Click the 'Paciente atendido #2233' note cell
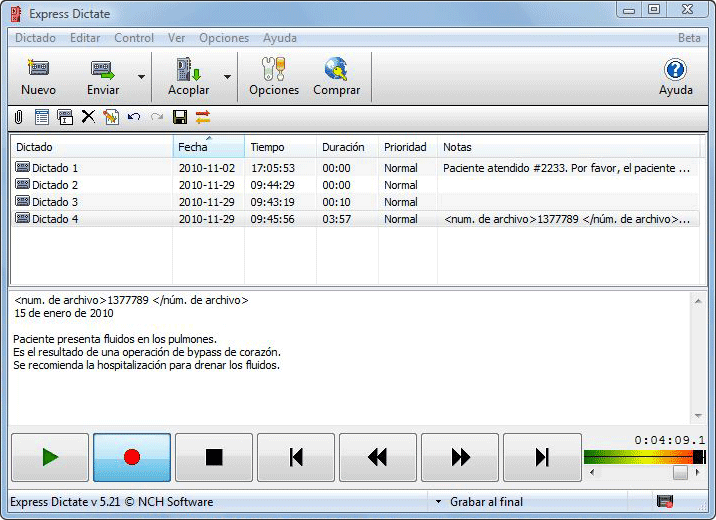This screenshot has height=520, width=716. (x=566, y=168)
